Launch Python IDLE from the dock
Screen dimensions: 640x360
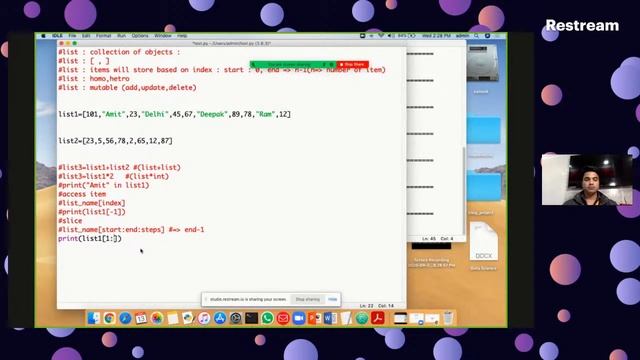click(188, 318)
